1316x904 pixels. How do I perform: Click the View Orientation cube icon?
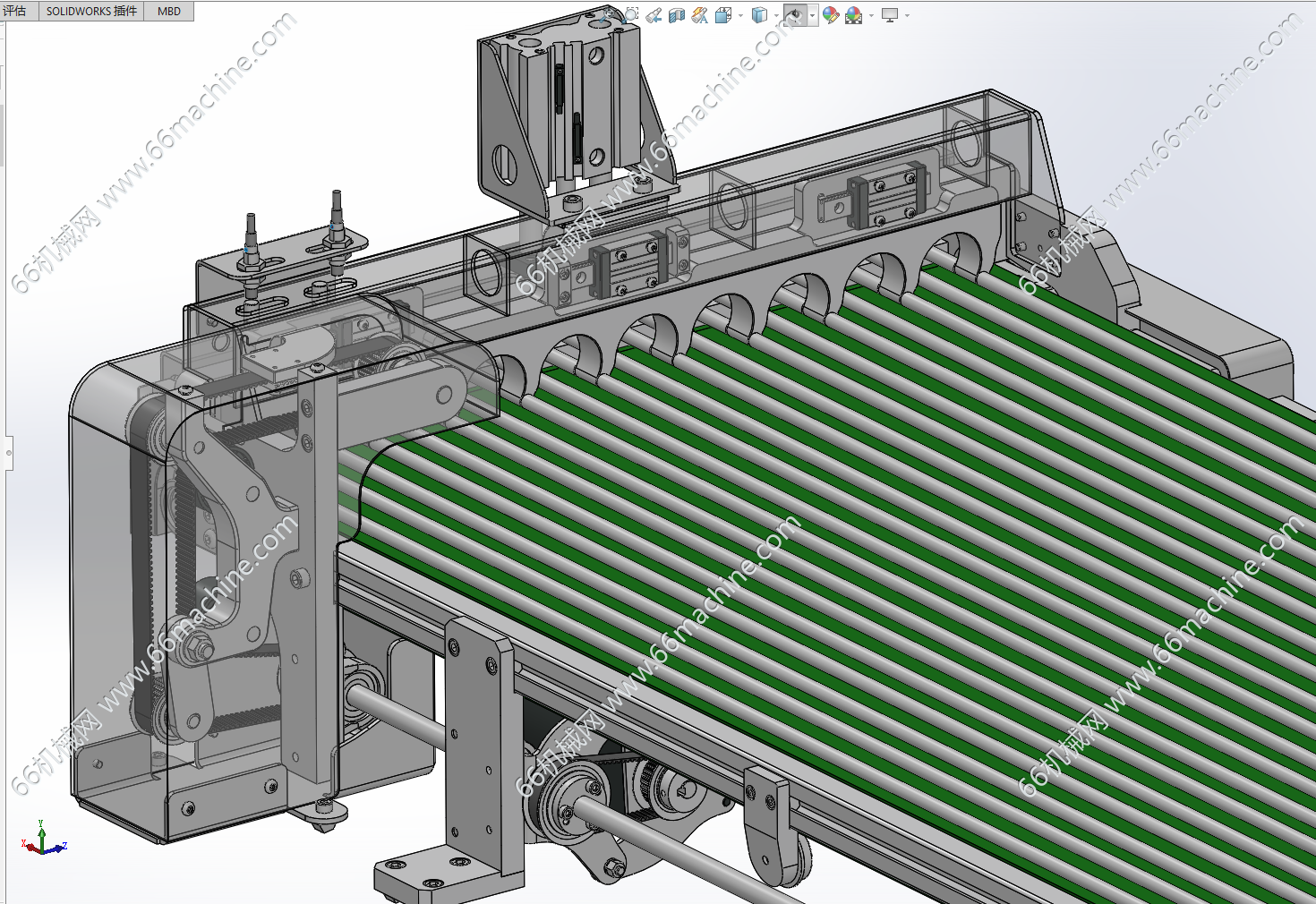pos(723,15)
